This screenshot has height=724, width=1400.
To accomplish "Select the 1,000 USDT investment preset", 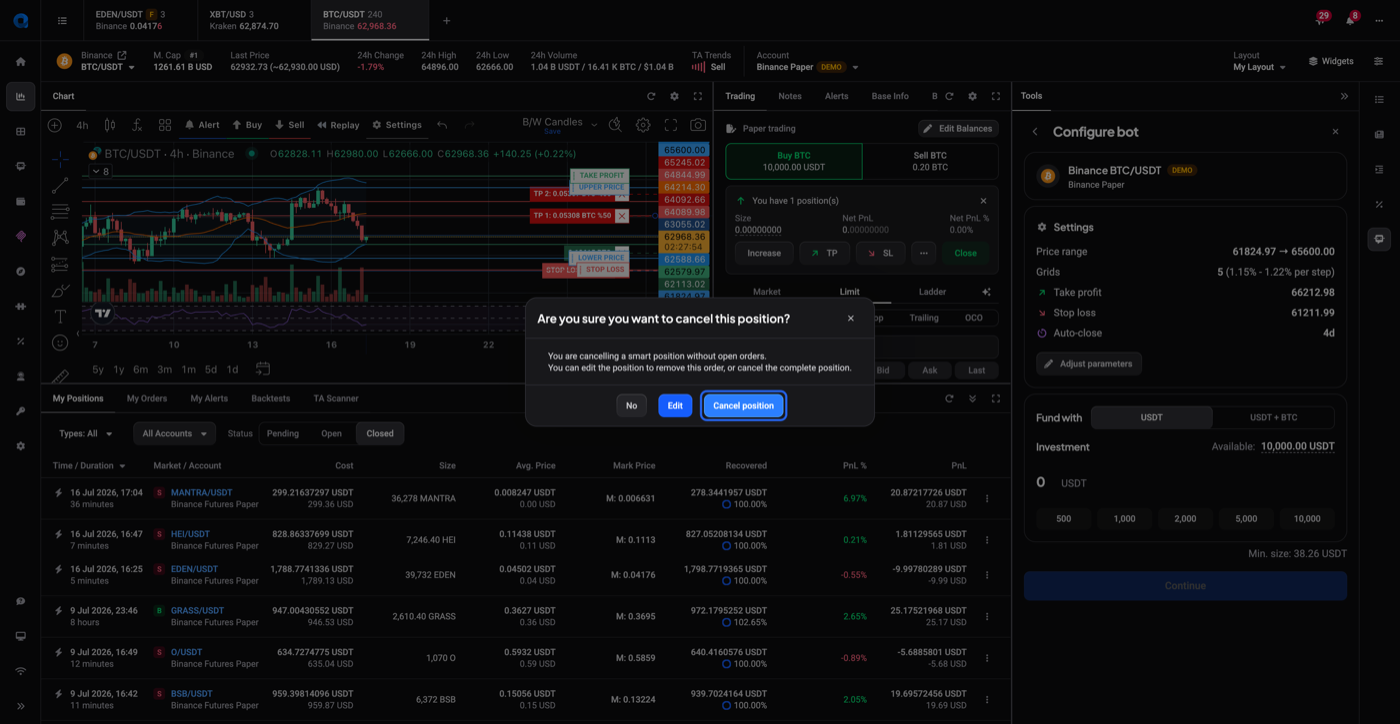I will pyautogui.click(x=1124, y=519).
